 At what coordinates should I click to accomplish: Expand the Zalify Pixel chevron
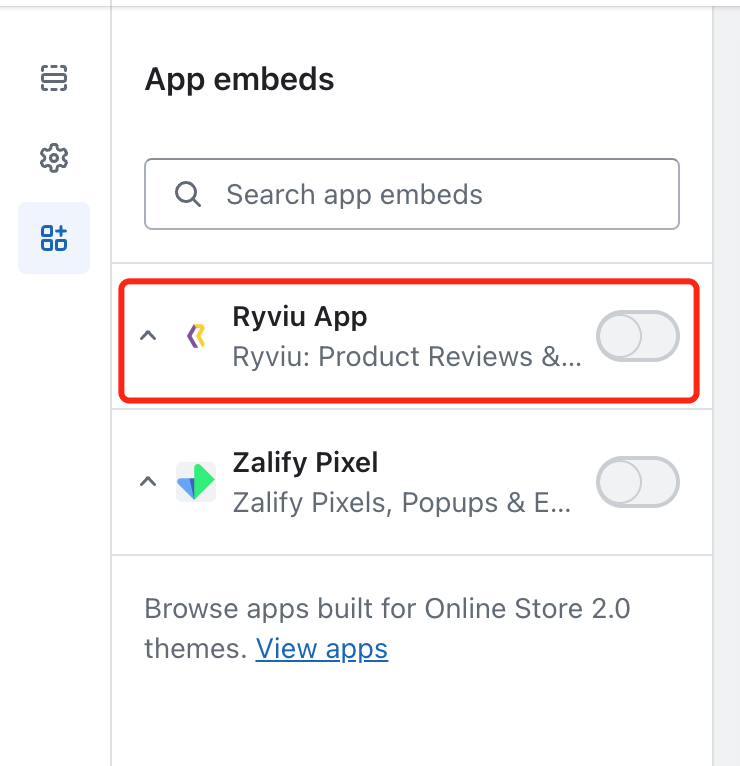click(x=148, y=482)
